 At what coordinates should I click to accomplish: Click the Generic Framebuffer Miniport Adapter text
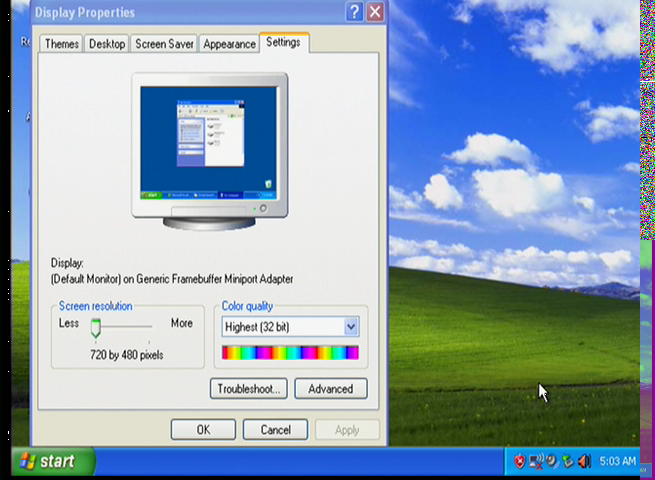(215, 279)
